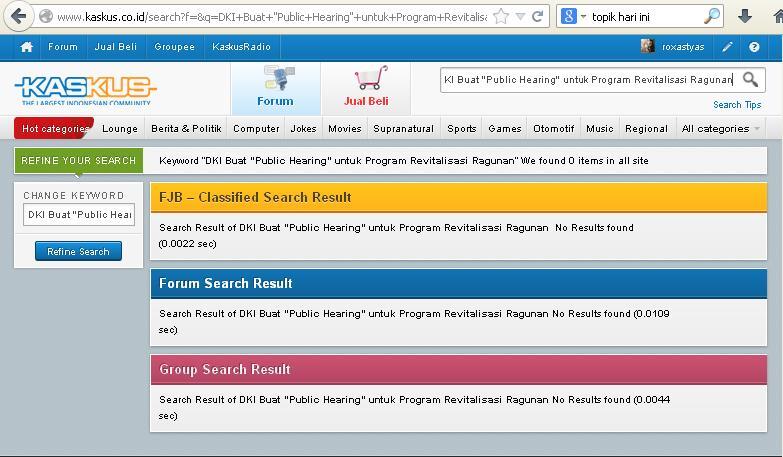Focus the Kaskus main search field
The image size is (783, 457).
coord(588,80)
